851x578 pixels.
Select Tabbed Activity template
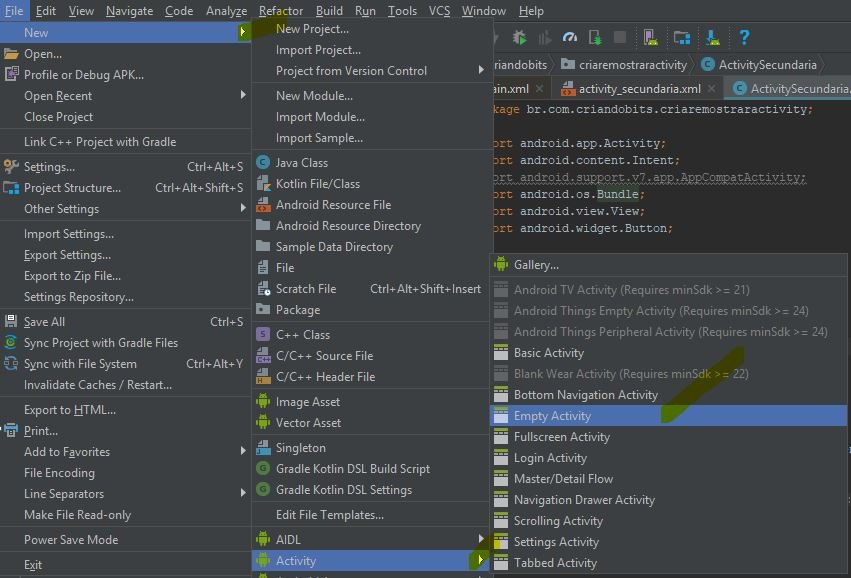pos(669,563)
